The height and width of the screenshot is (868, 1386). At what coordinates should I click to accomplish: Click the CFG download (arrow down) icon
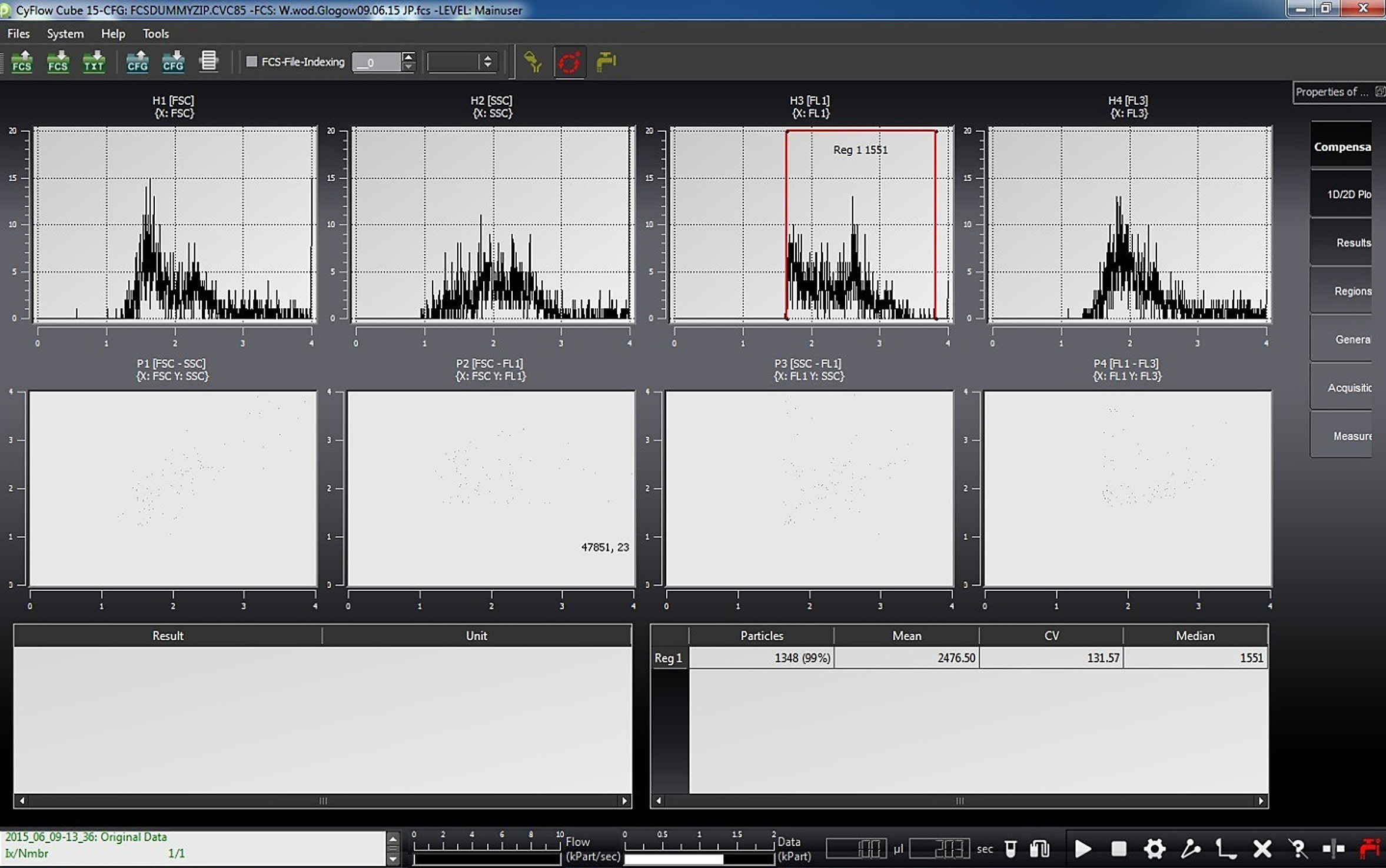[173, 61]
